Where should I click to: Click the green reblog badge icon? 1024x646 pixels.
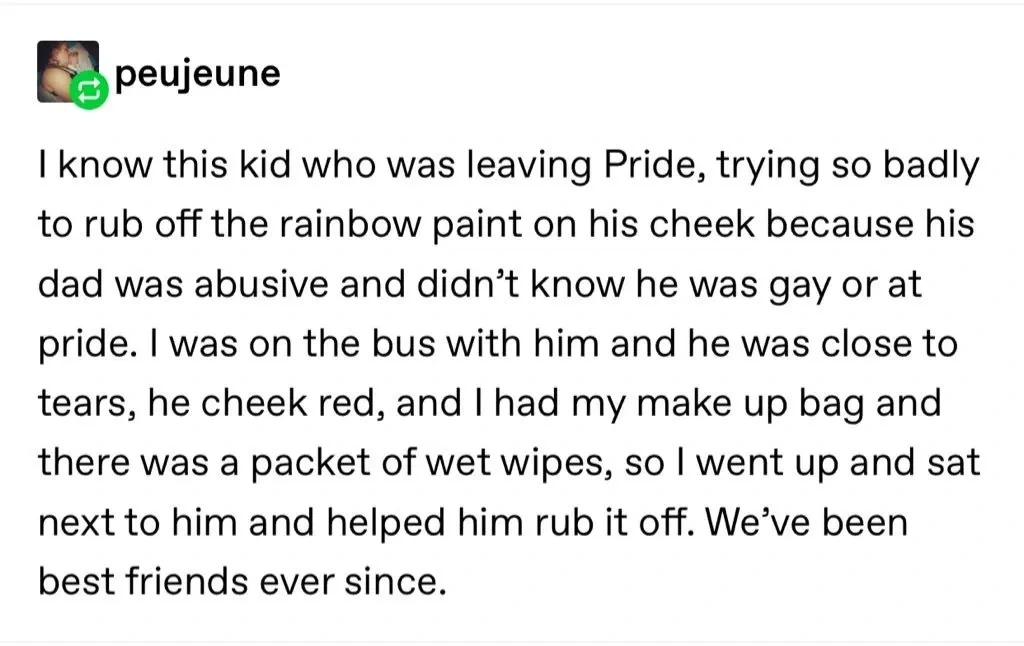[88, 94]
